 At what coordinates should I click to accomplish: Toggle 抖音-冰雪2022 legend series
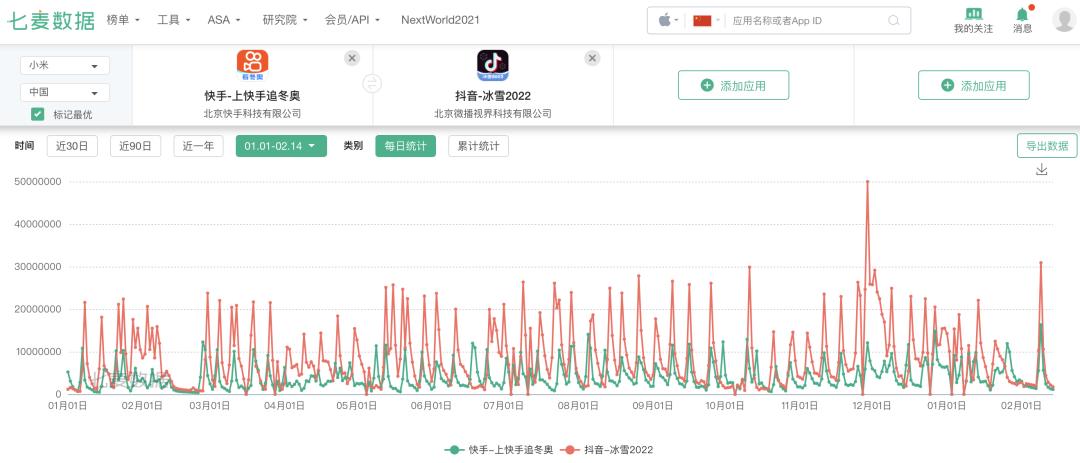coord(606,450)
